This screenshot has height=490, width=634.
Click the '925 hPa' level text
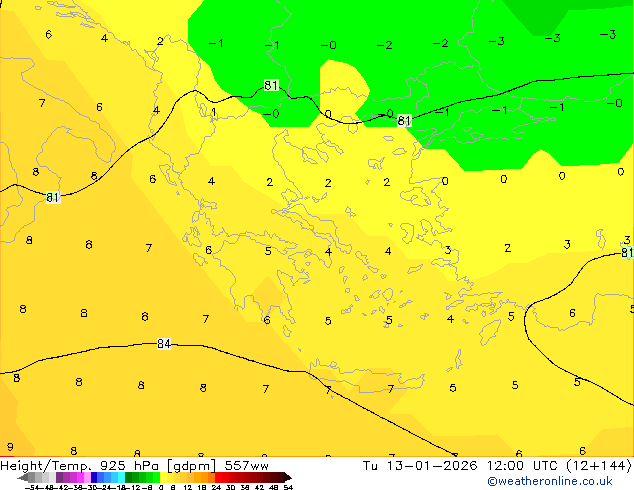pyautogui.click(x=130, y=466)
